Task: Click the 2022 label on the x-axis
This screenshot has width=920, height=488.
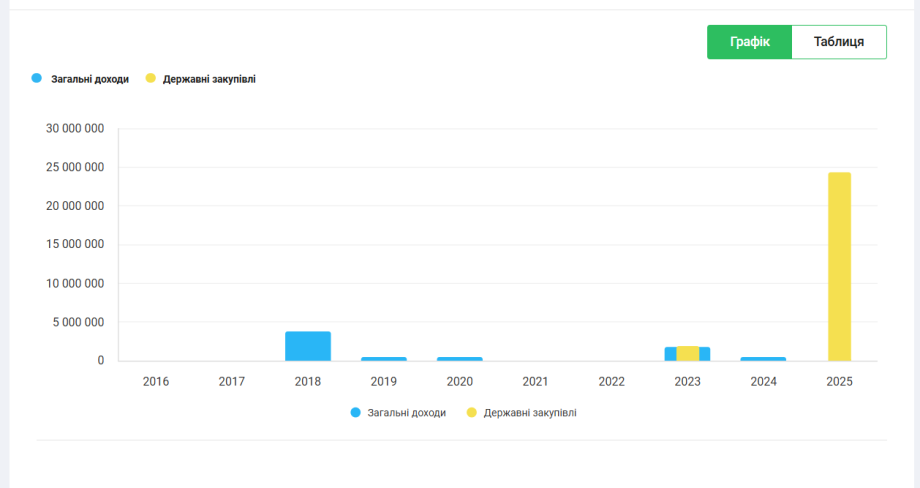Action: [x=611, y=381]
